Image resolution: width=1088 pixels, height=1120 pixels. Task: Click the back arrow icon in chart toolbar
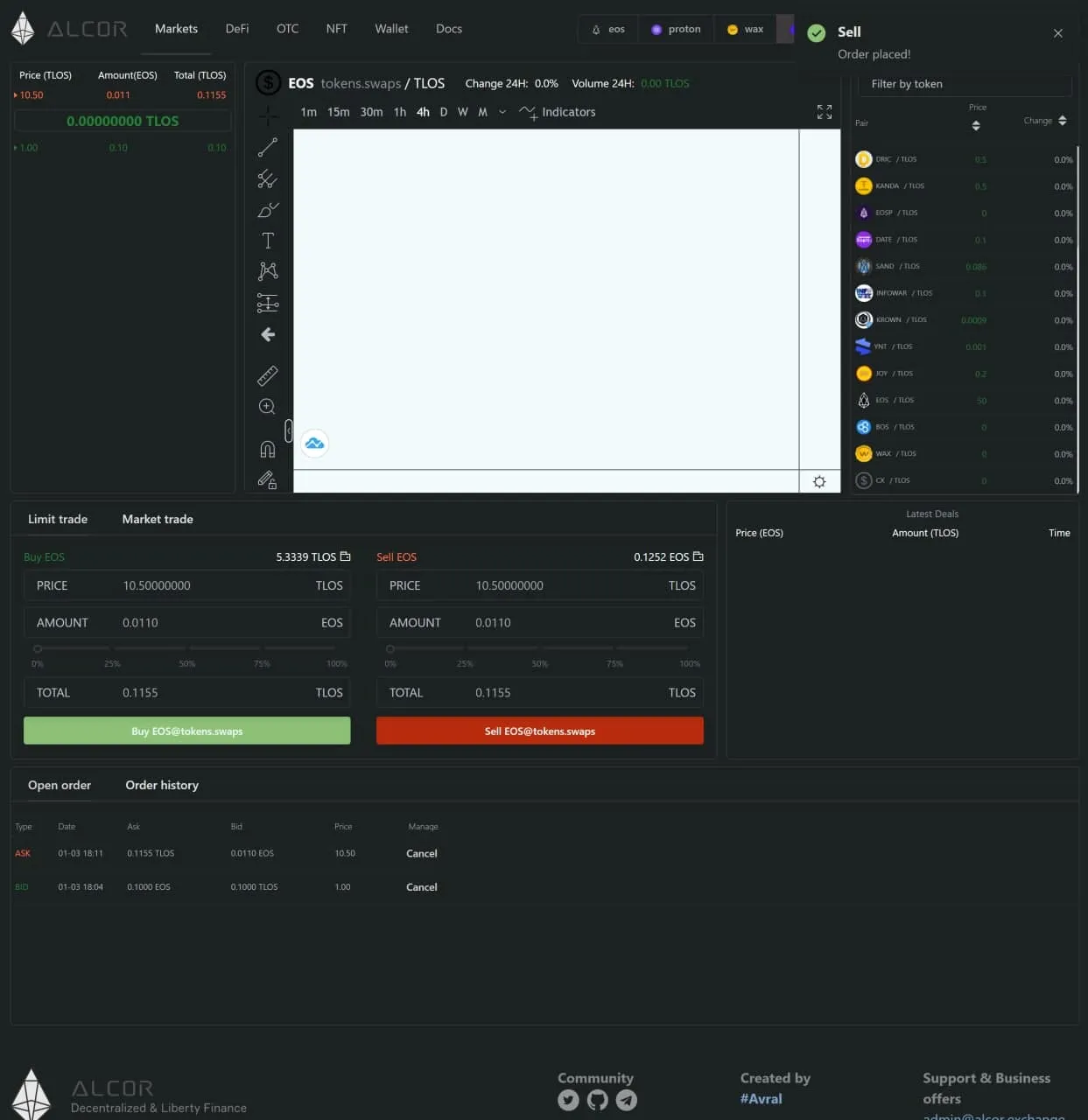268,334
